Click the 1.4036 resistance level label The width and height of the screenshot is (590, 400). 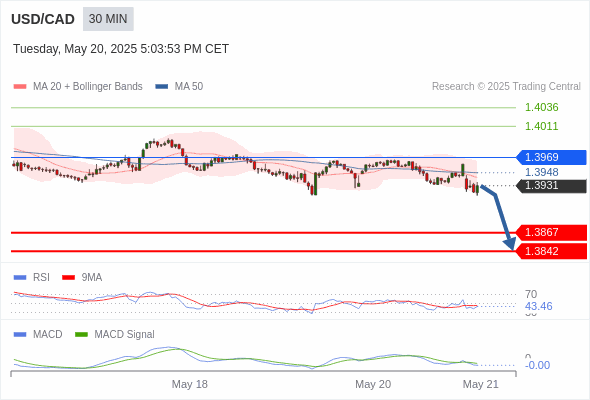[x=541, y=107]
